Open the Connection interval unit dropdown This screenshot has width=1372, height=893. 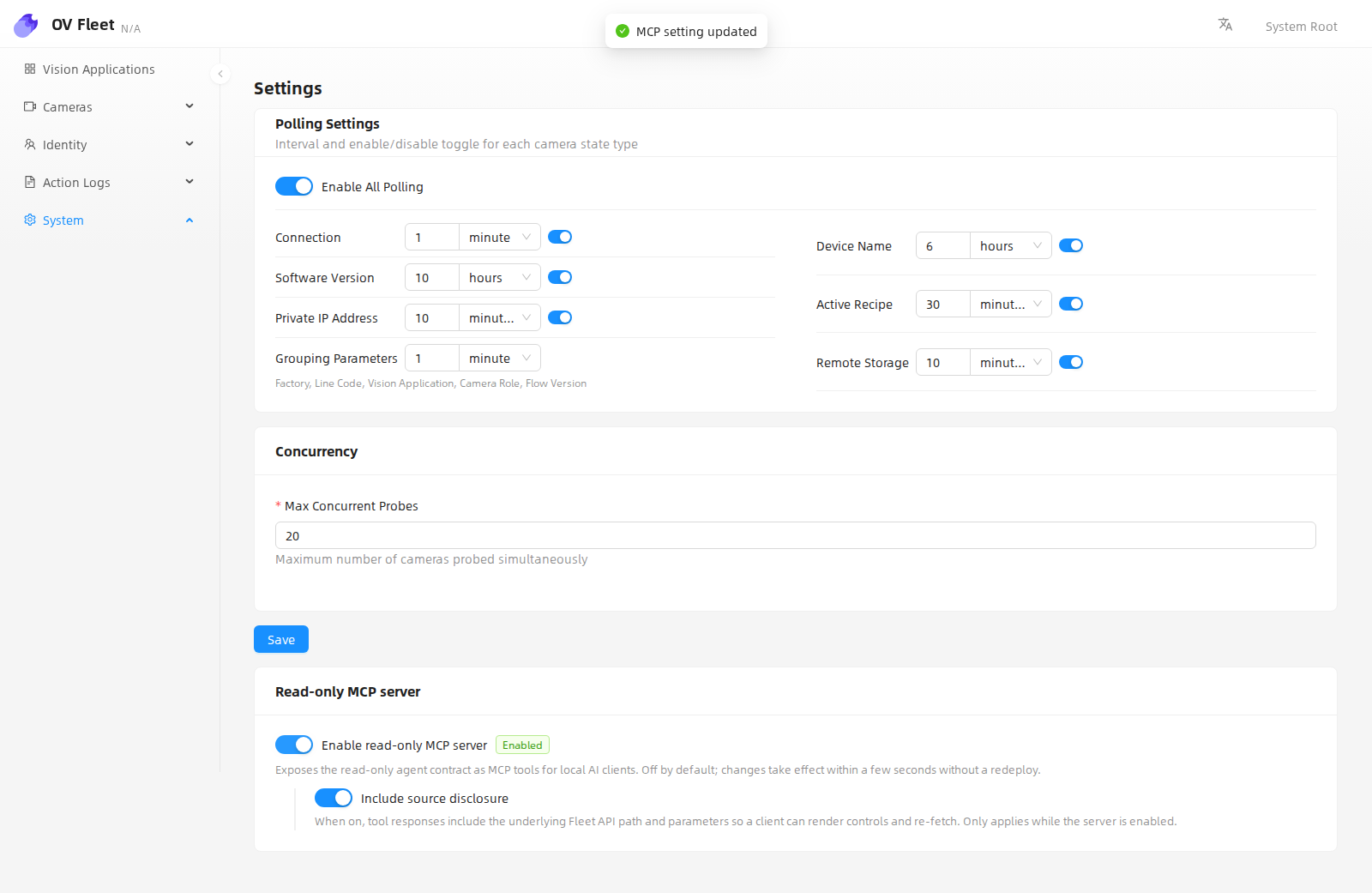[500, 237]
